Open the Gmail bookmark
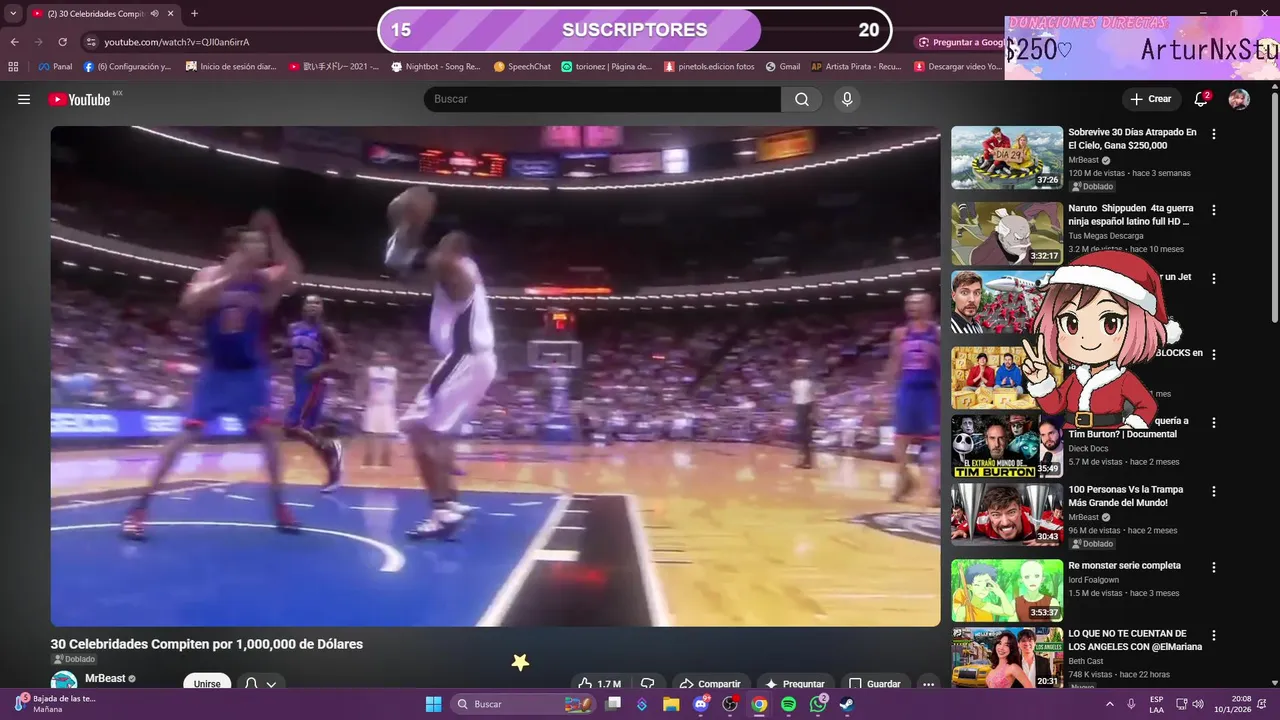This screenshot has height=720, width=1280. coord(783,67)
